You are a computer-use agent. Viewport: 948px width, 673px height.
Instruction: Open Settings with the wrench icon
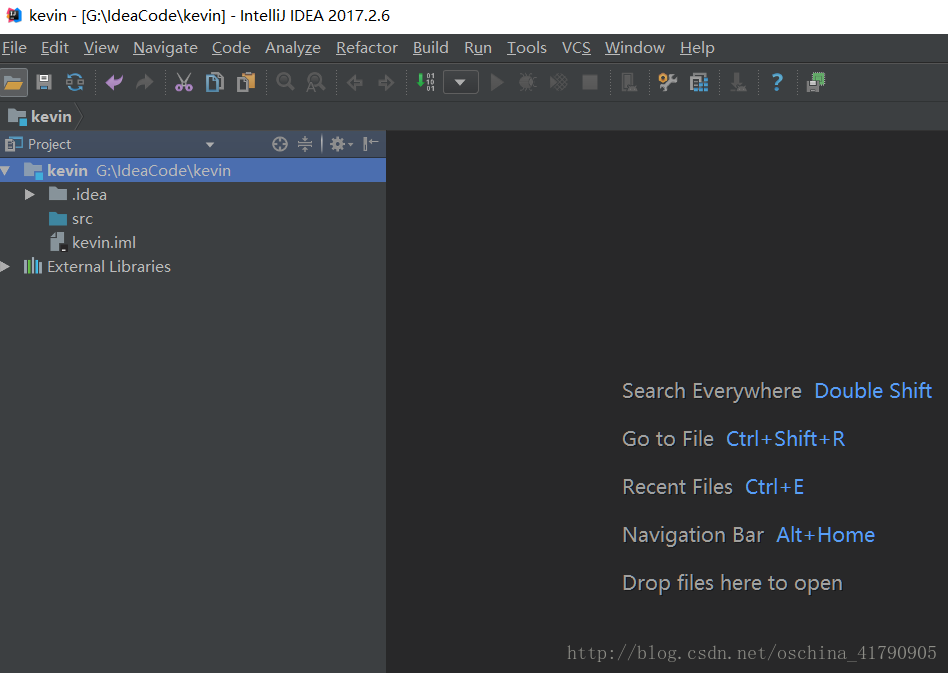pos(668,82)
